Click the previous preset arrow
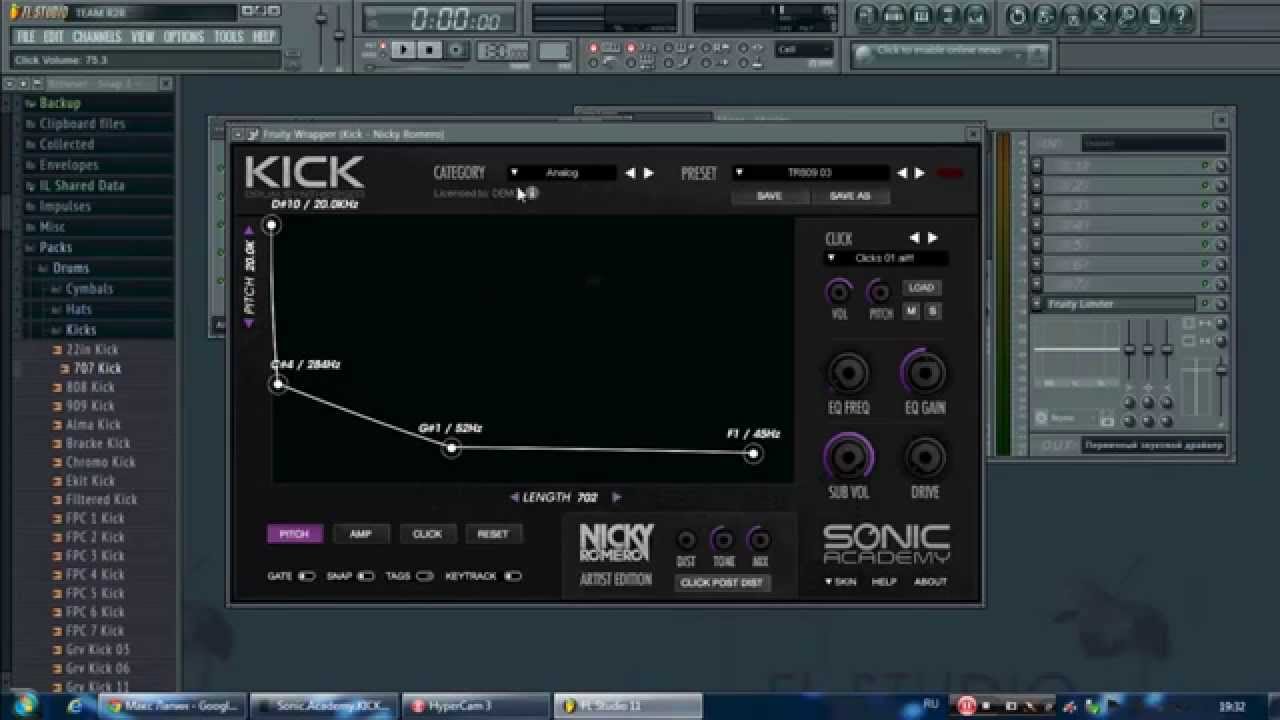 click(x=901, y=173)
